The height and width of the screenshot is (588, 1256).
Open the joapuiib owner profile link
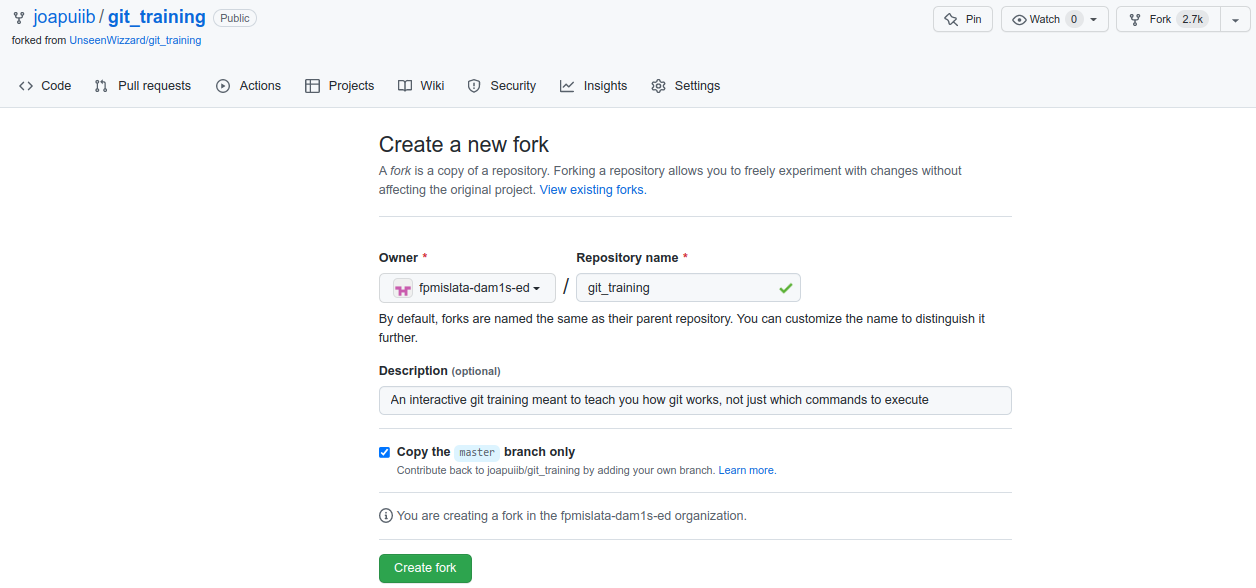click(64, 17)
